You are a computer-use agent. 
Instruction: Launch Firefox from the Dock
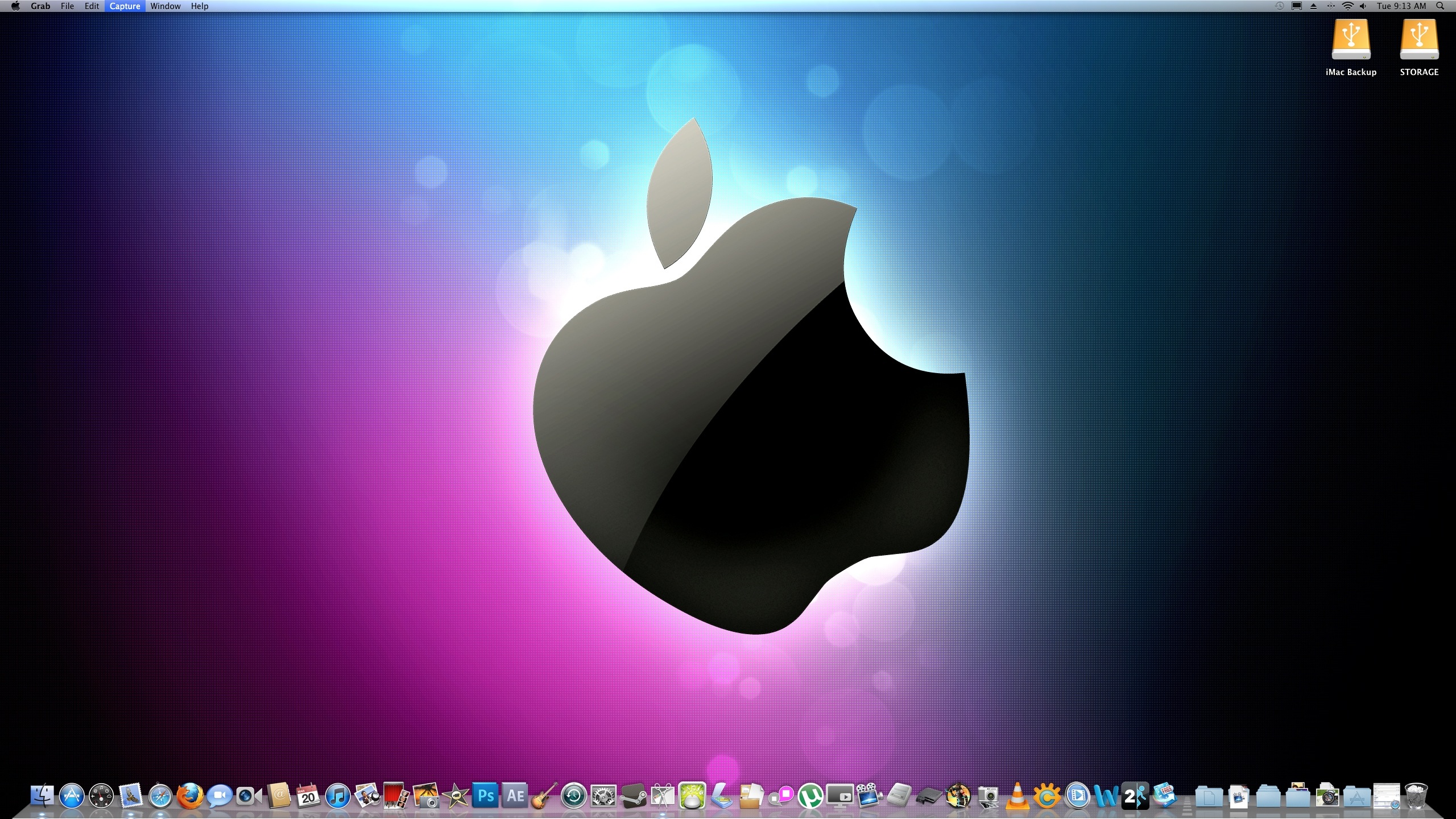point(190,796)
